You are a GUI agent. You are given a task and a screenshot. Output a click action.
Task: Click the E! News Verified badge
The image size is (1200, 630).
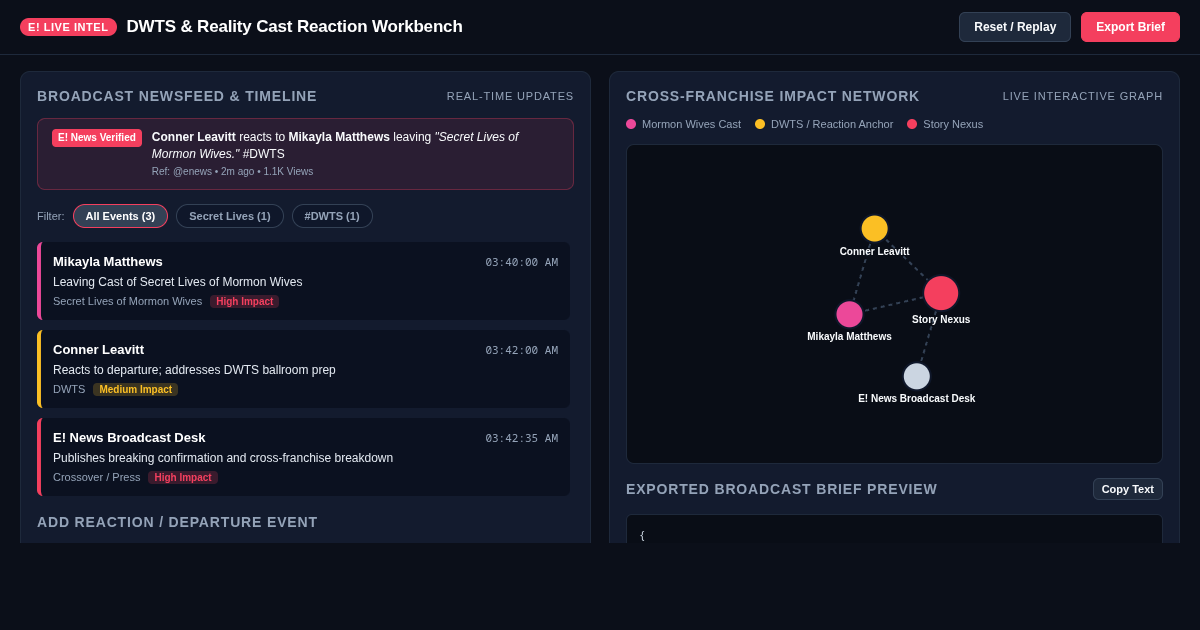[x=97, y=138]
